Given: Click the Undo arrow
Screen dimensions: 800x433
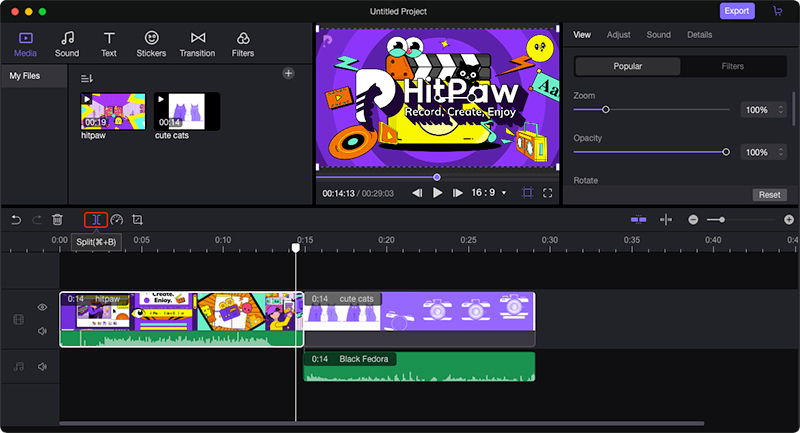Looking at the screenshot, I should pyautogui.click(x=16, y=220).
